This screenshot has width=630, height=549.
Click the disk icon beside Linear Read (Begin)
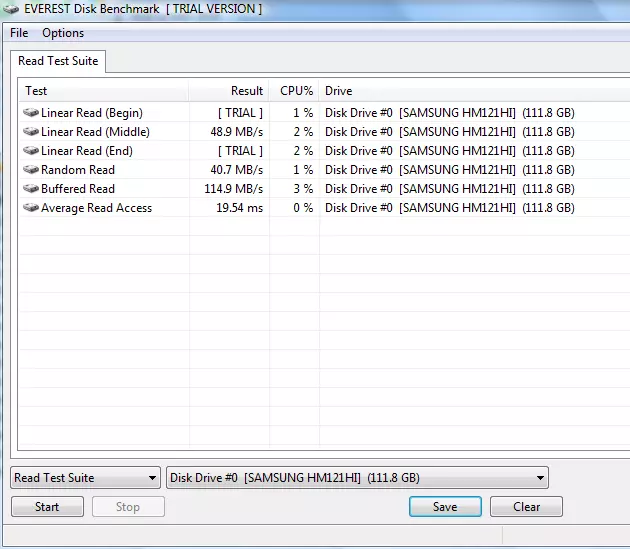(31, 113)
